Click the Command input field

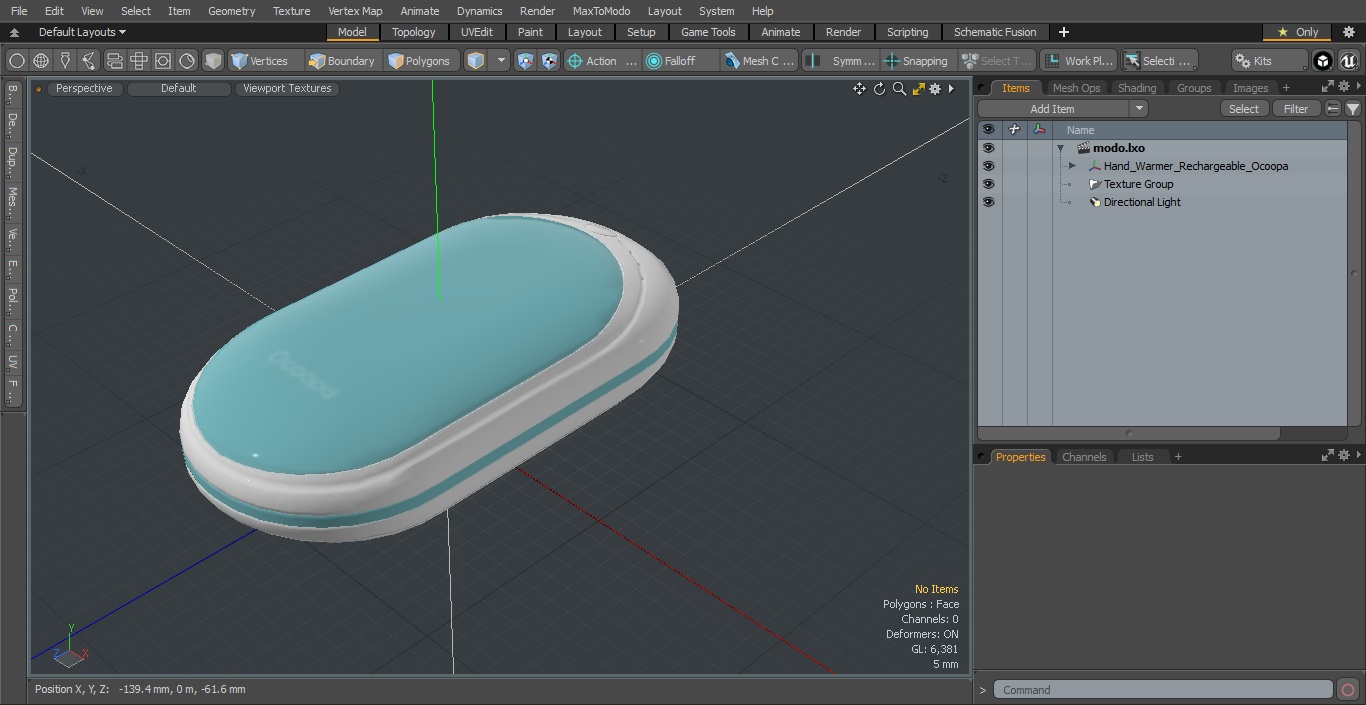[x=1163, y=690]
